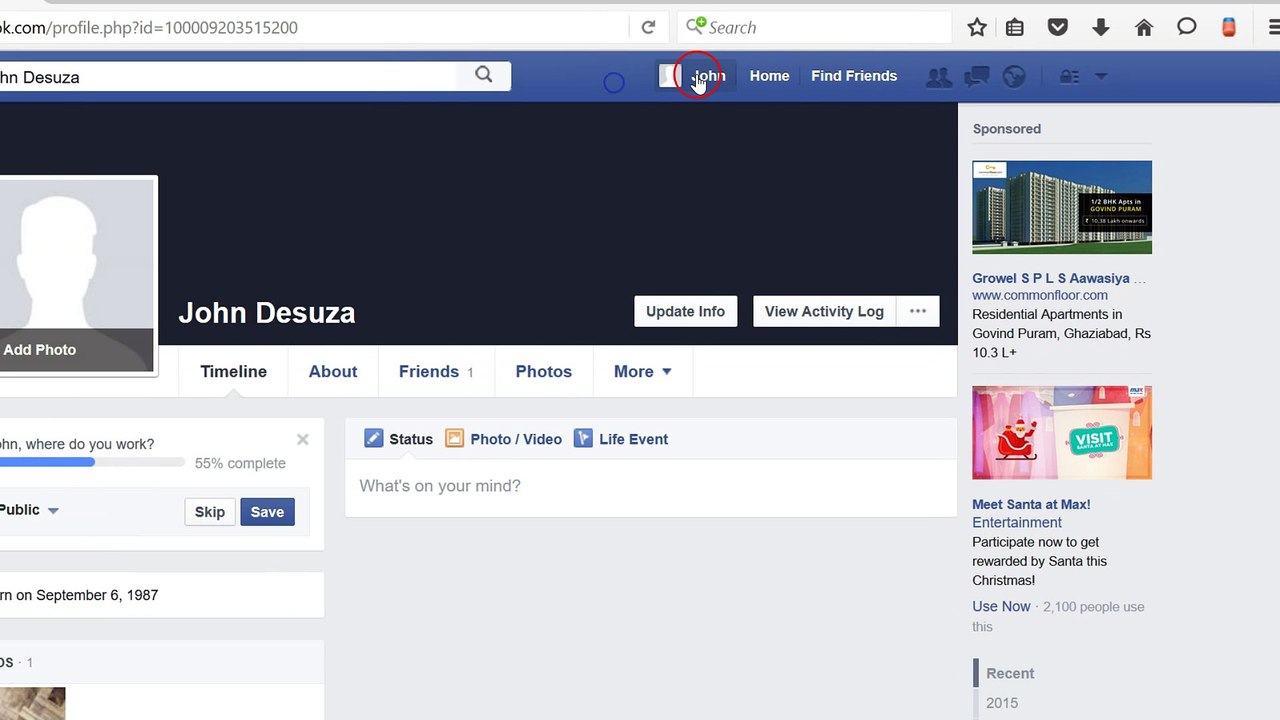Go to Firefox home page
Viewport: 1280px width, 720px height.
coord(1144,27)
